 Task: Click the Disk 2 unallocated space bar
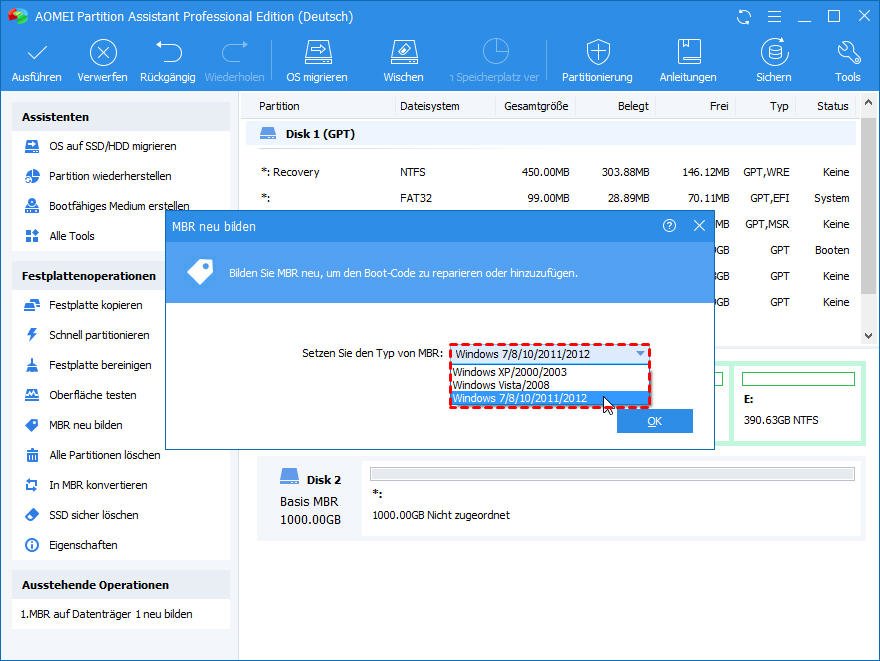(612, 474)
